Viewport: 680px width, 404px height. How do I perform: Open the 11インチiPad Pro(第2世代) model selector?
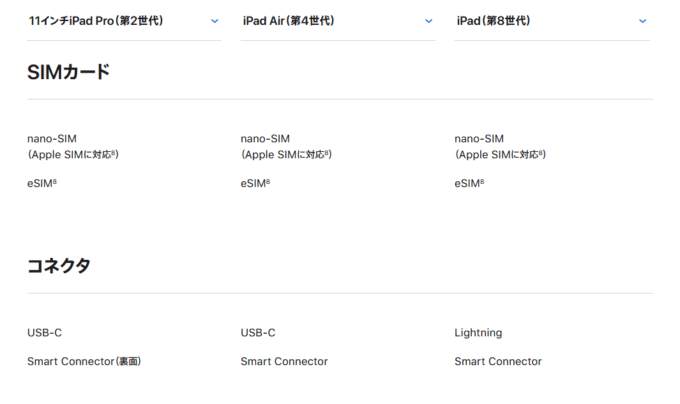click(124, 21)
